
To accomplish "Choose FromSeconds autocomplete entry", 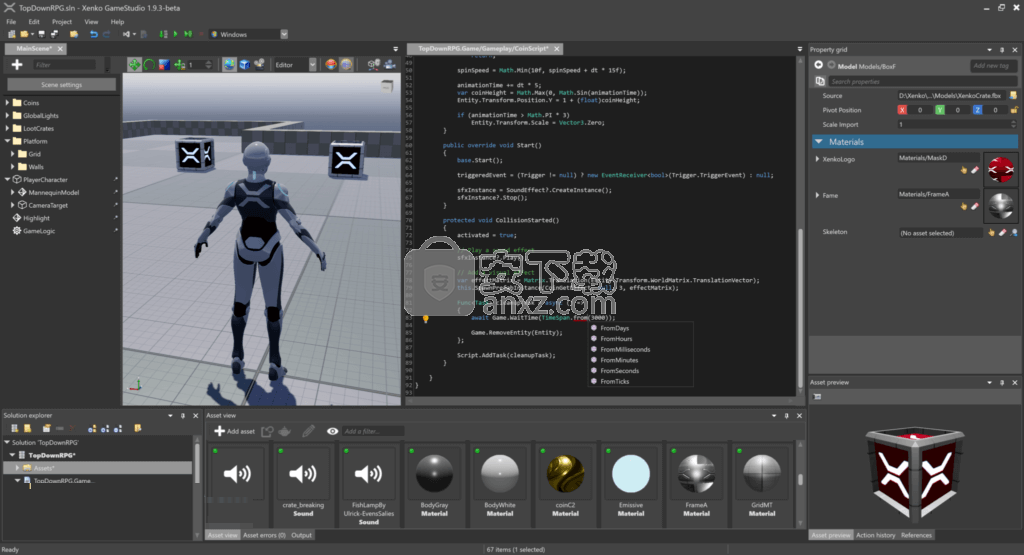I will (x=620, y=371).
